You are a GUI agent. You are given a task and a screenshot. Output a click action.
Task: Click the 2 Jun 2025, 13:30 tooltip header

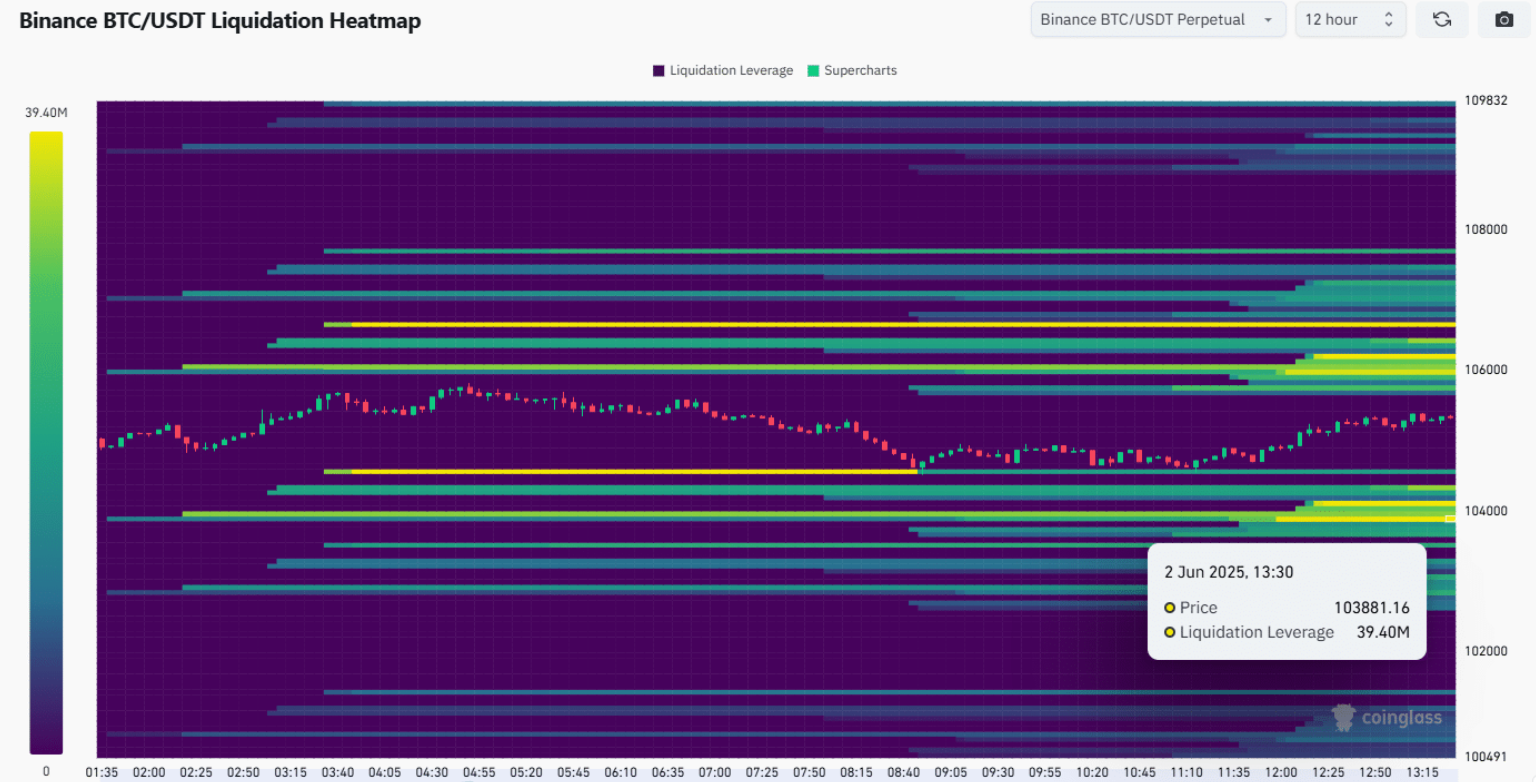1227,572
